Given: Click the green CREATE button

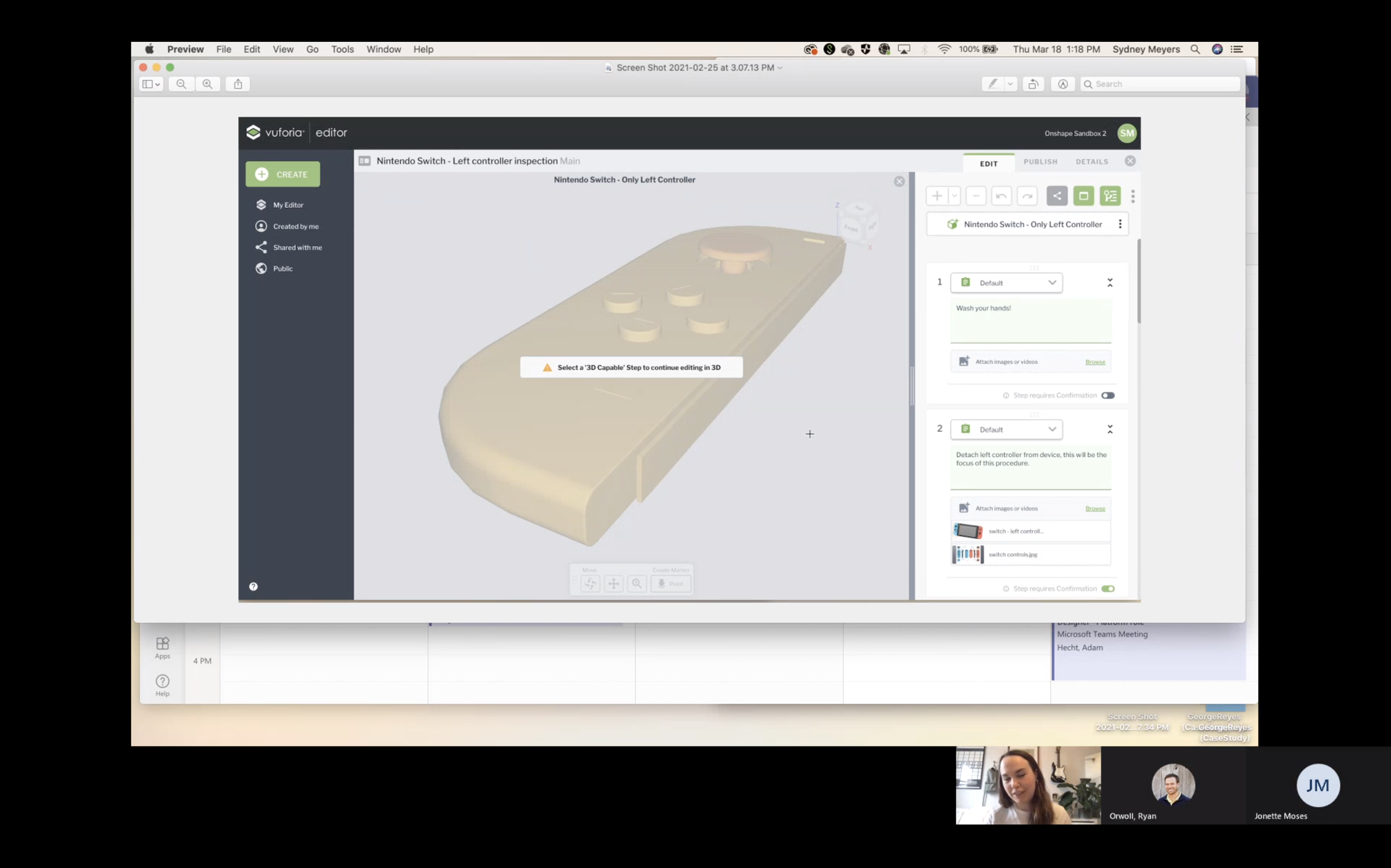Looking at the screenshot, I should [283, 174].
